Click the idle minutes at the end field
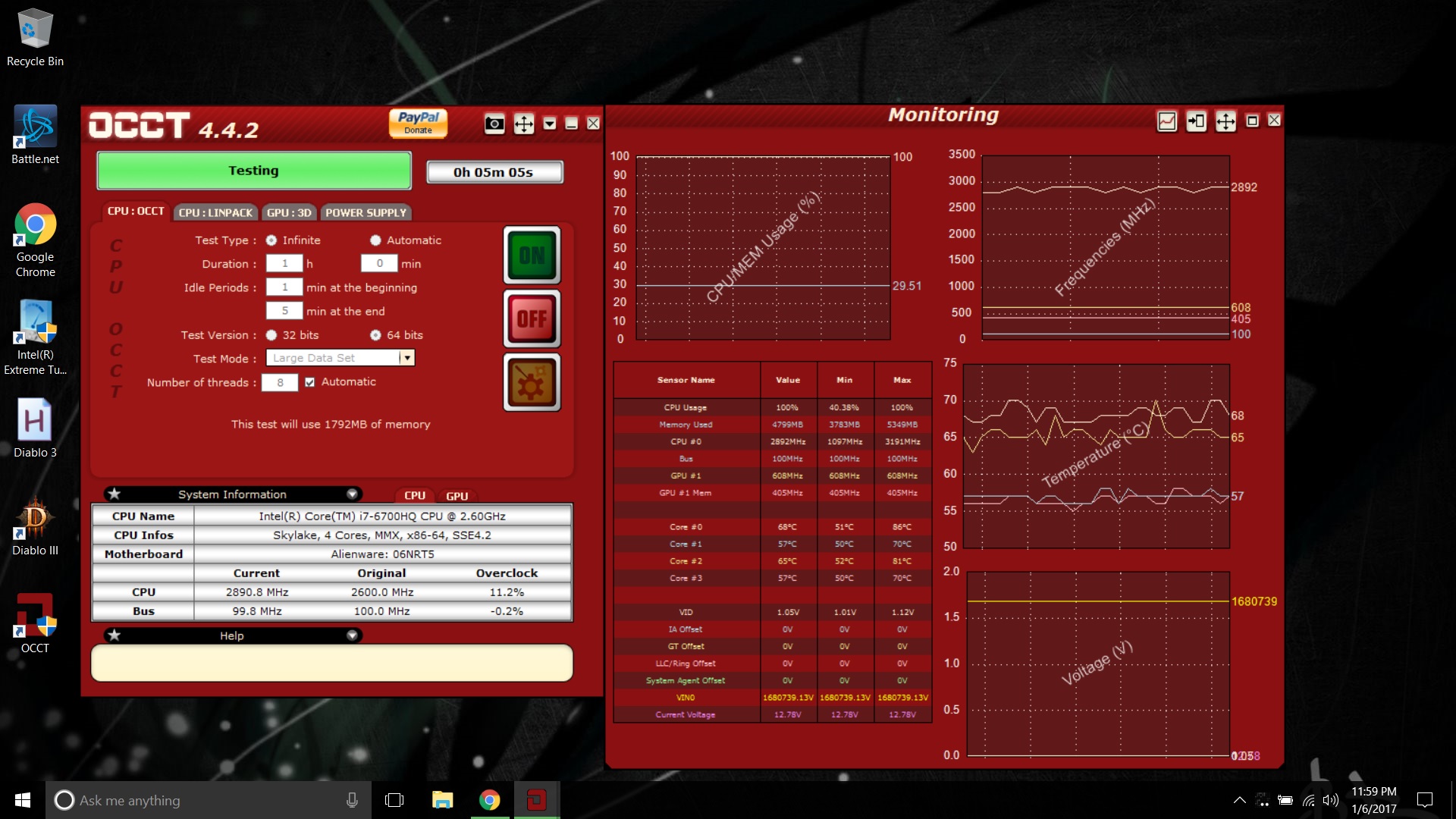 284,311
